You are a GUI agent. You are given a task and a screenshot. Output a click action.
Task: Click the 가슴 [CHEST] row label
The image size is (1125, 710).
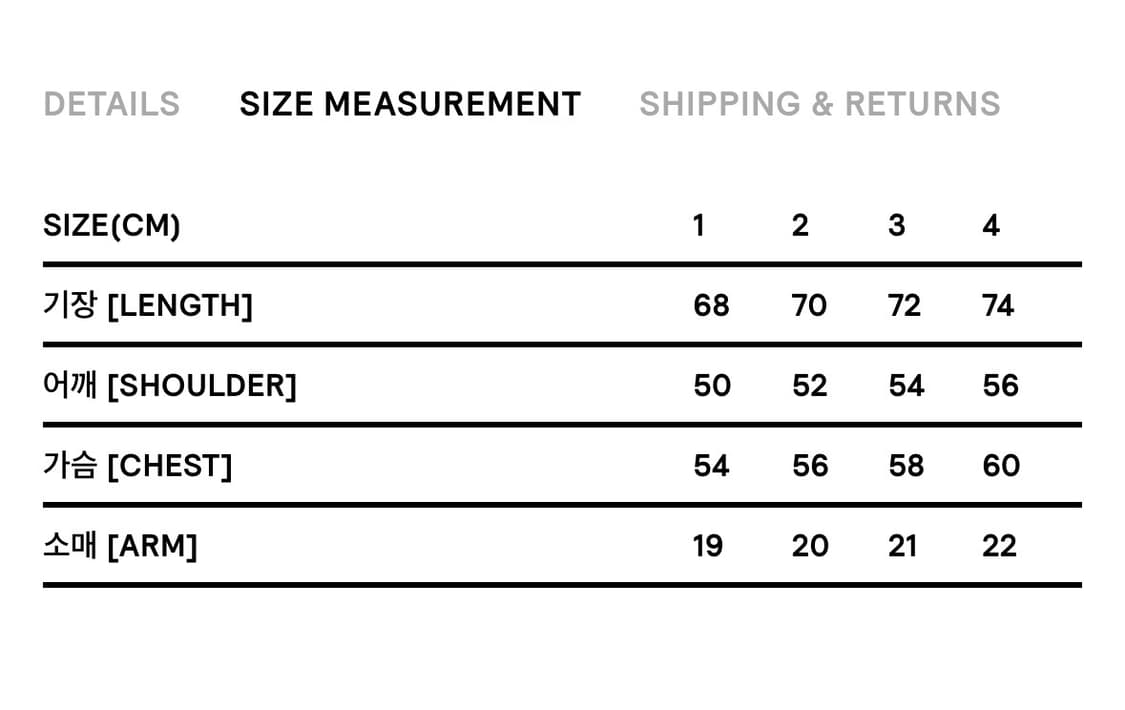[138, 466]
